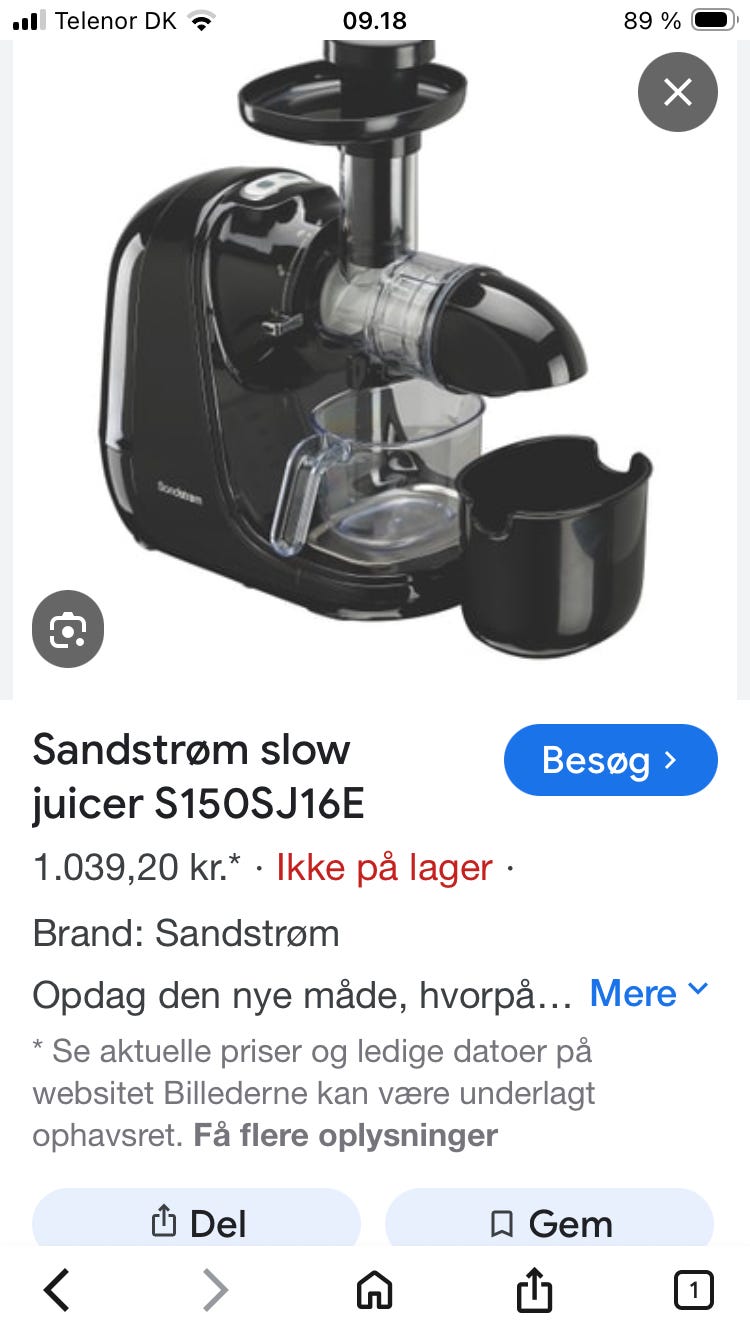Close the image preview with X button
Viewport: 750px width, 1334px height.
(x=678, y=92)
